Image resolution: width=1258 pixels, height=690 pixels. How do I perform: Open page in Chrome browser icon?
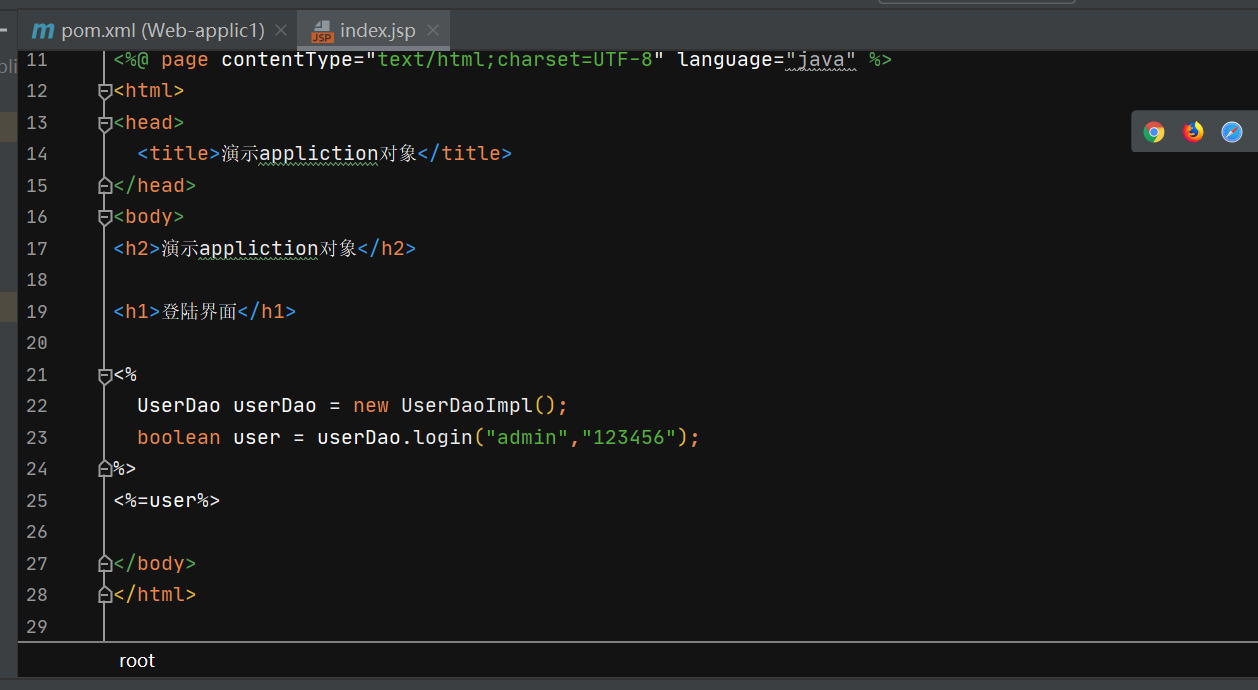click(x=1154, y=132)
